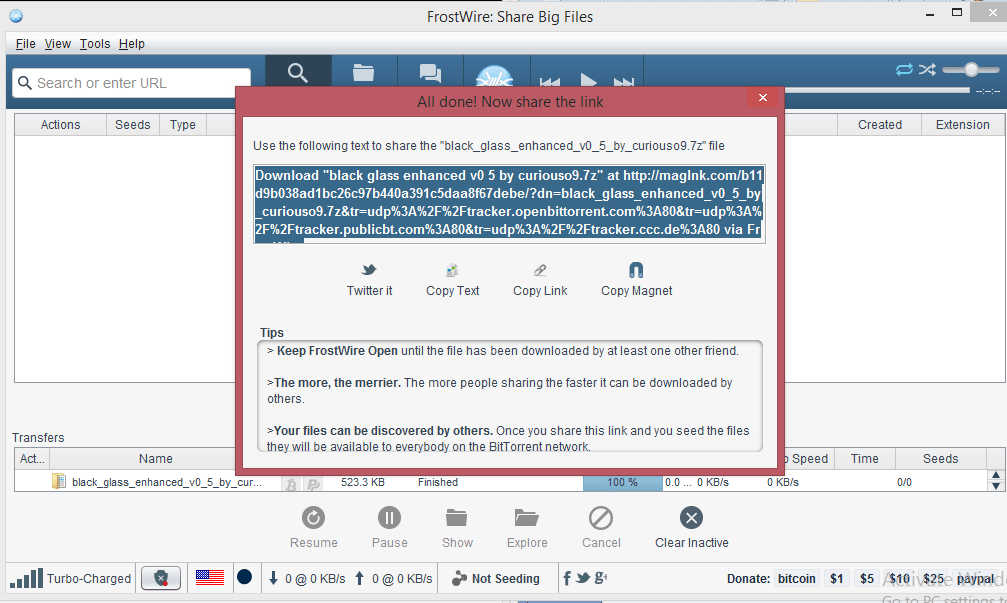
Task: Open the View menu
Action: [58, 44]
